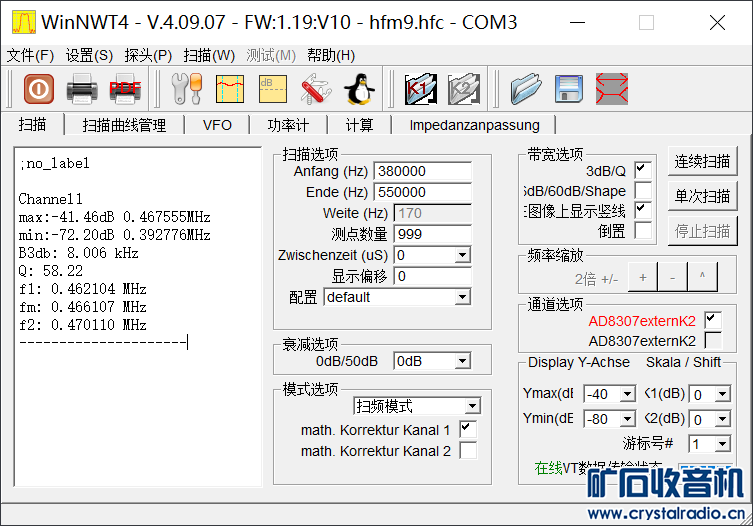The image size is (753, 526).
Task: Click the yellow dB display icon
Action: click(x=273, y=89)
